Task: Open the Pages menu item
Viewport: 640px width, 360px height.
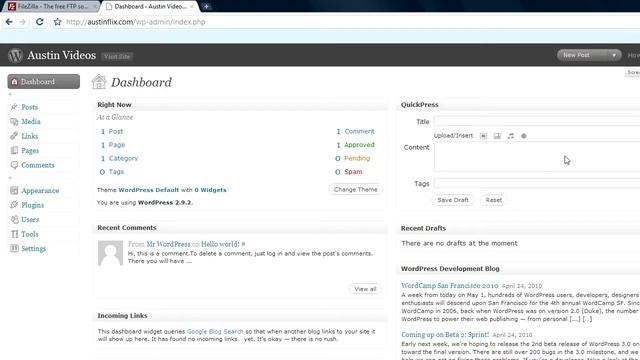Action: [x=30, y=151]
